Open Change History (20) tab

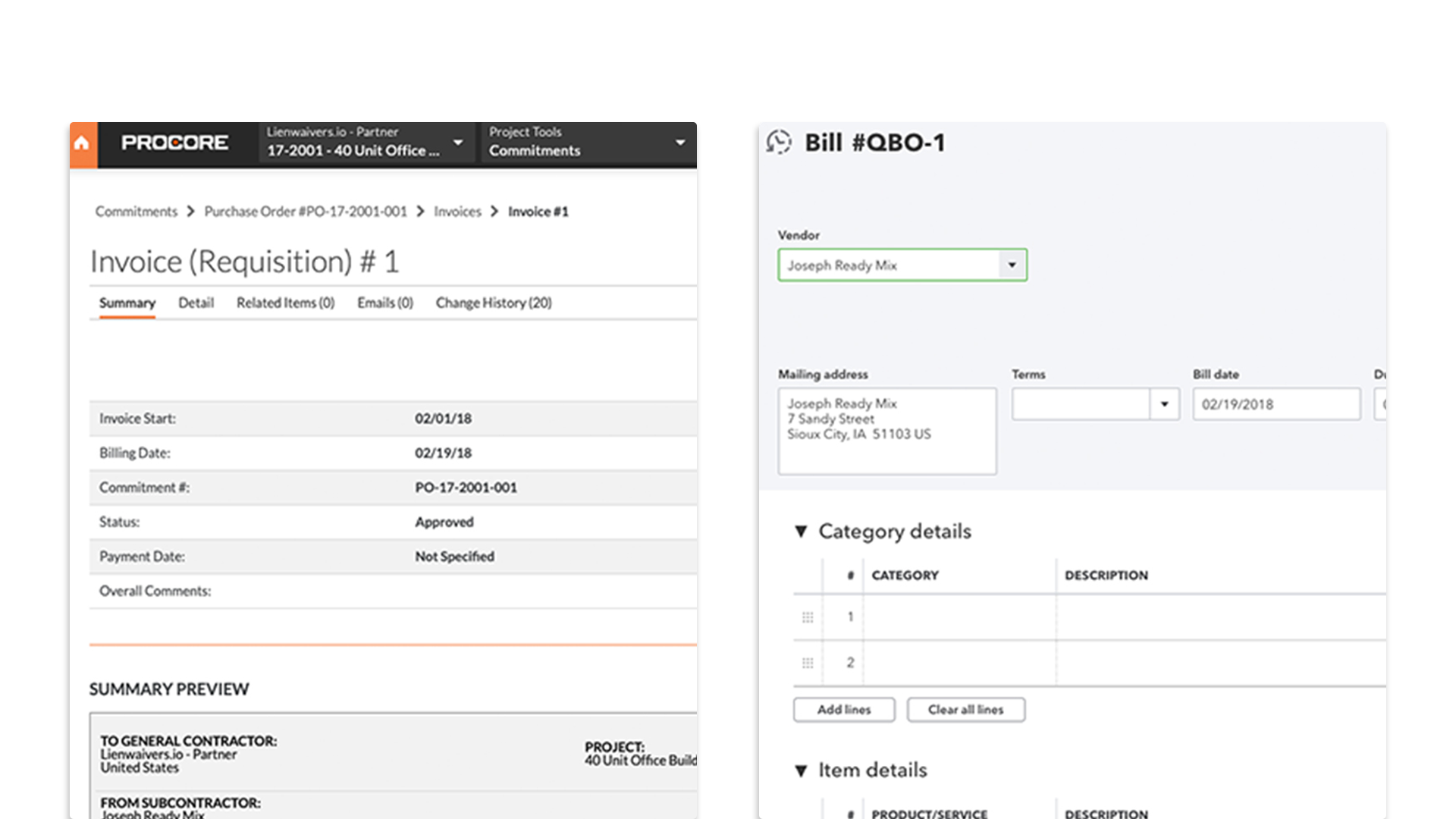494,303
